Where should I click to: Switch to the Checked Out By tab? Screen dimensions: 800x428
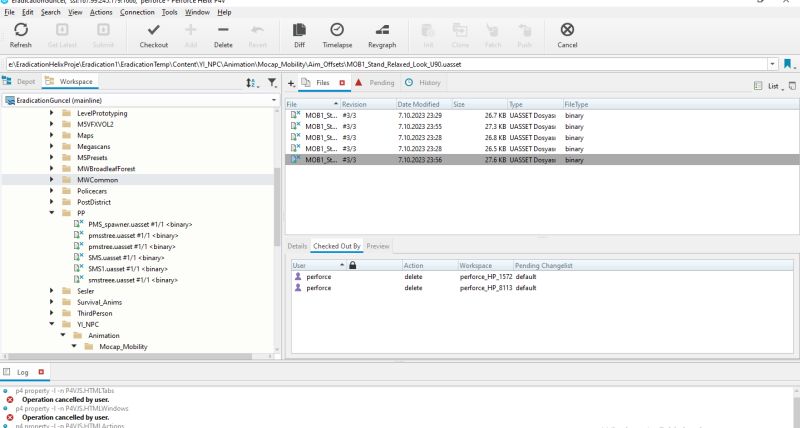point(337,246)
